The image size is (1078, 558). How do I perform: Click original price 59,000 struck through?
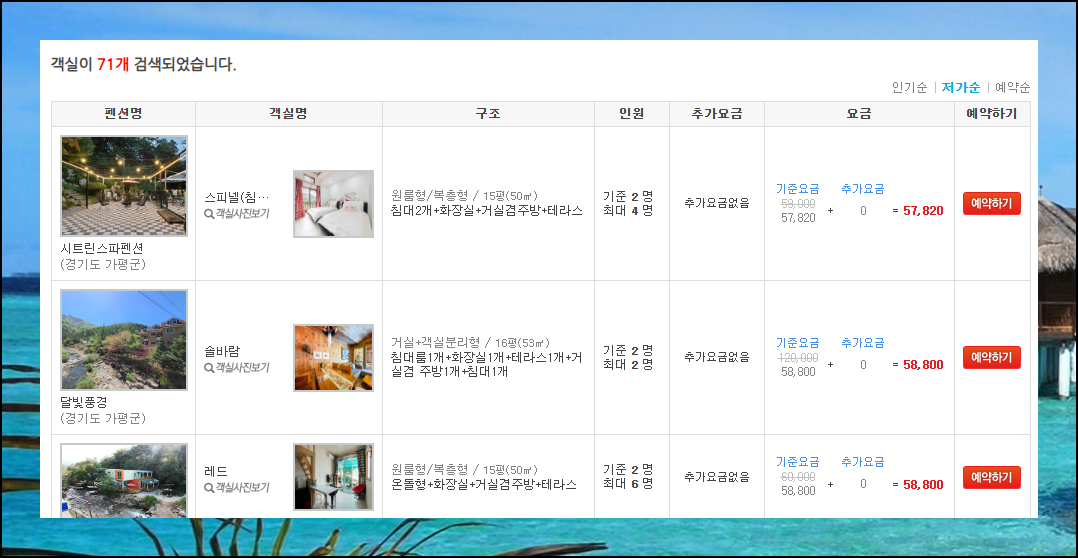(x=798, y=203)
